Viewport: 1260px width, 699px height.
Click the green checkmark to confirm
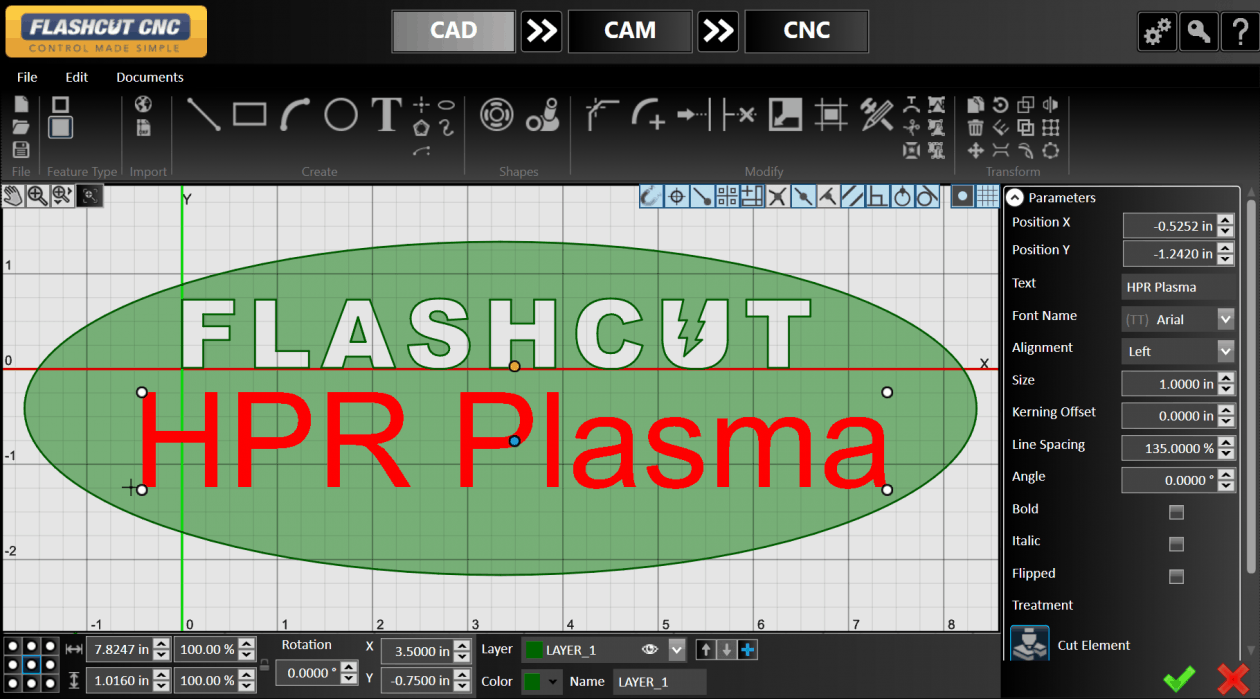(1178, 676)
